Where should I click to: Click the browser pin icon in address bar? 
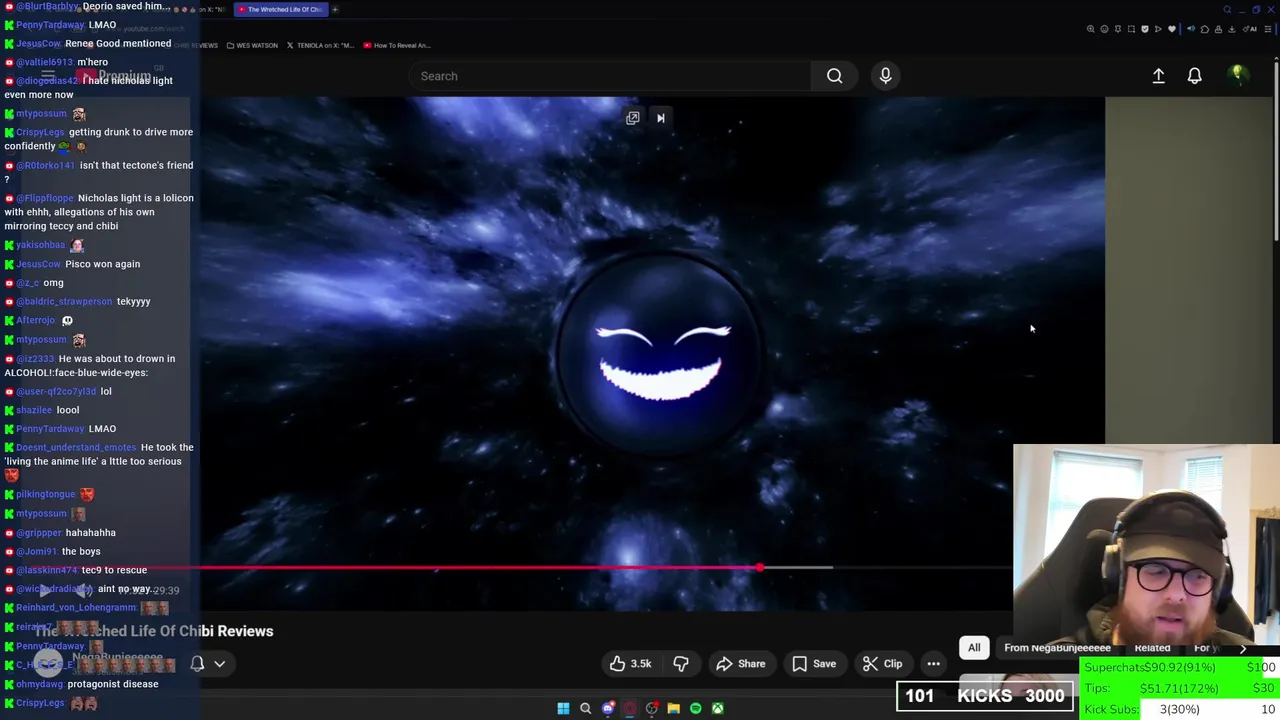point(1118,29)
